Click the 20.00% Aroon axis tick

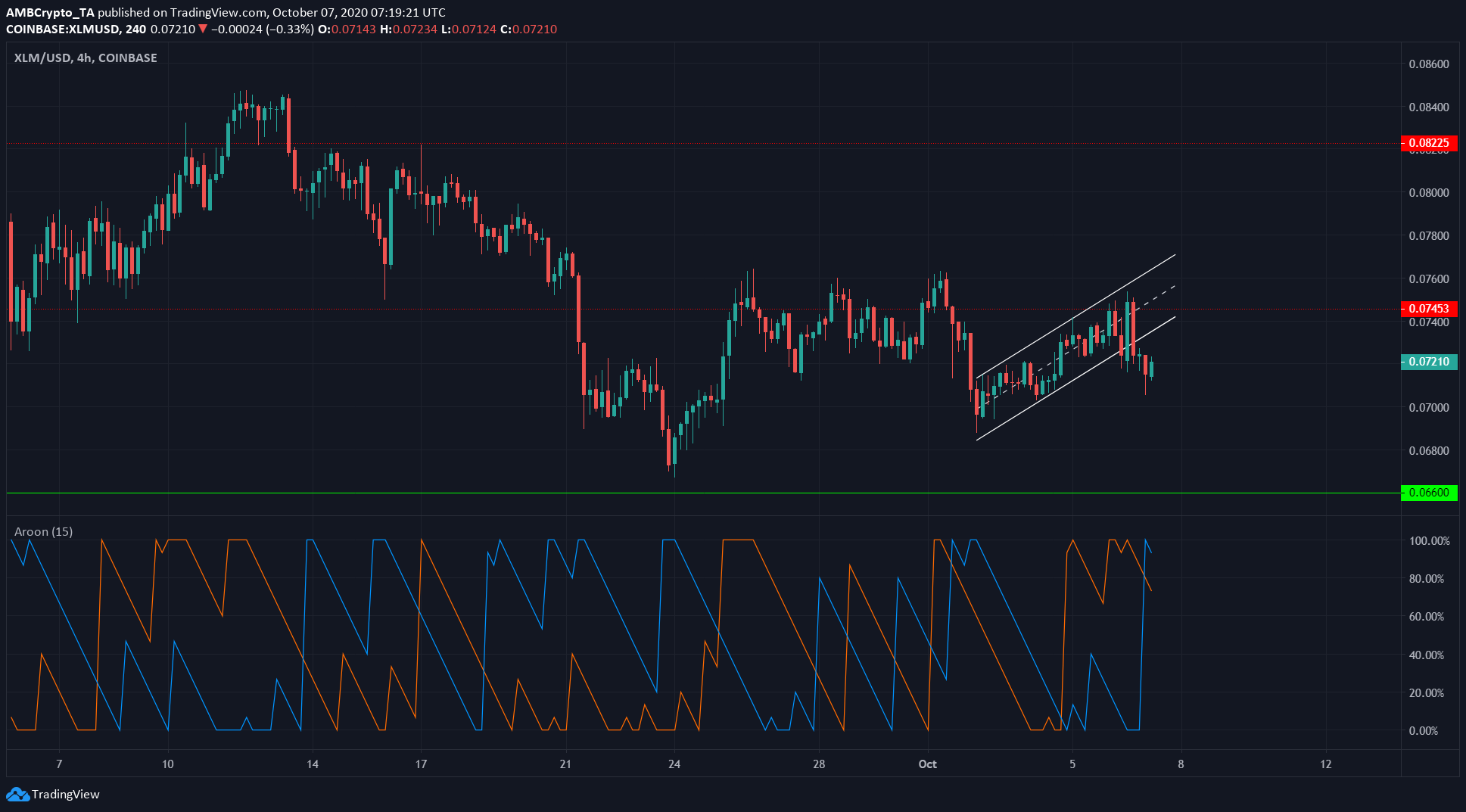click(x=1427, y=692)
